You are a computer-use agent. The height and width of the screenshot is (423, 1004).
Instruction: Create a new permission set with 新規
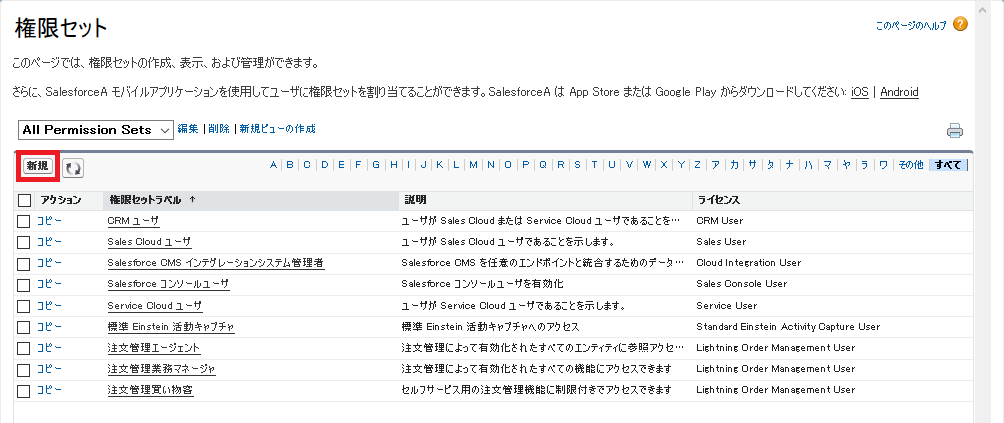tap(38, 166)
